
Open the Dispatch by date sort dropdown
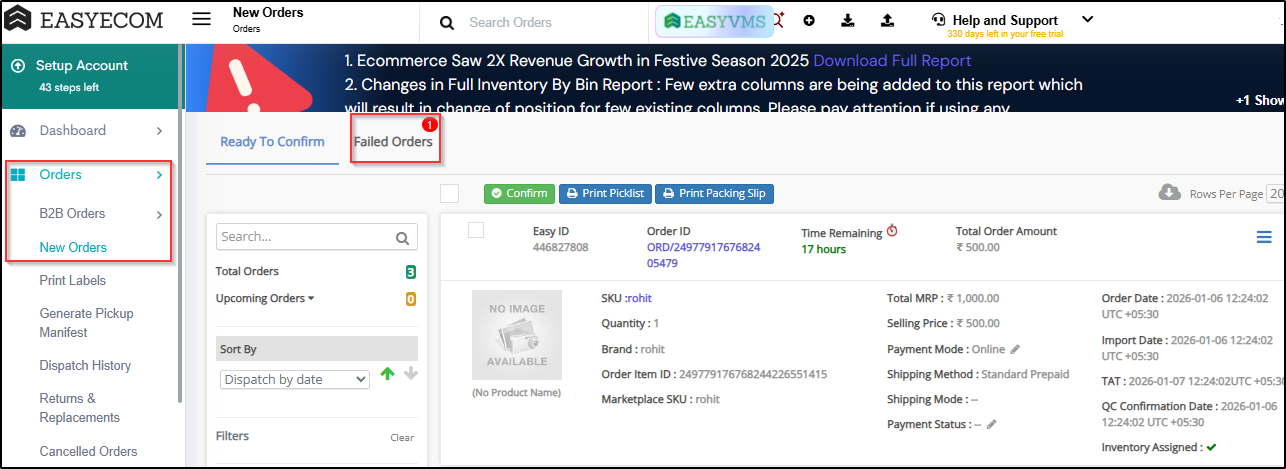click(x=294, y=380)
